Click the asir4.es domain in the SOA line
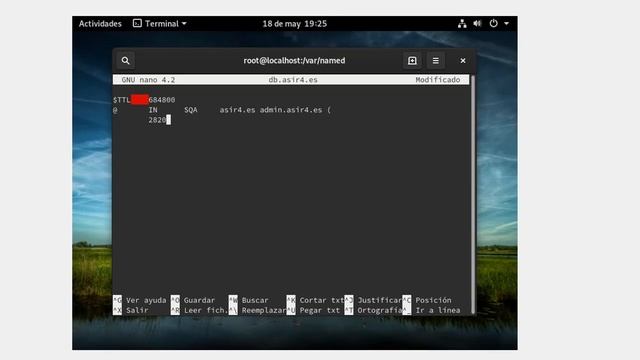 237,110
